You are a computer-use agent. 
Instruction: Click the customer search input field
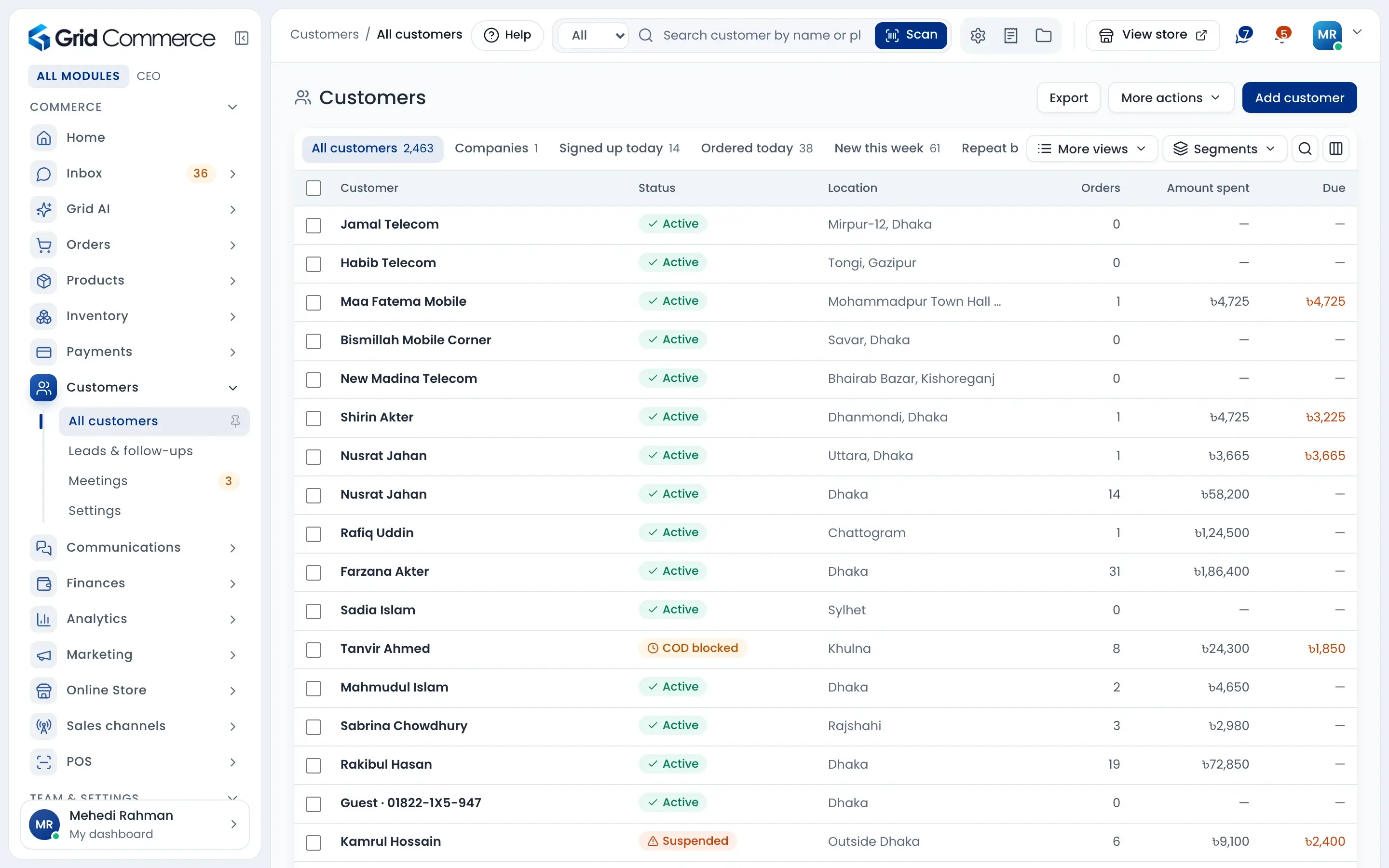pos(761,36)
